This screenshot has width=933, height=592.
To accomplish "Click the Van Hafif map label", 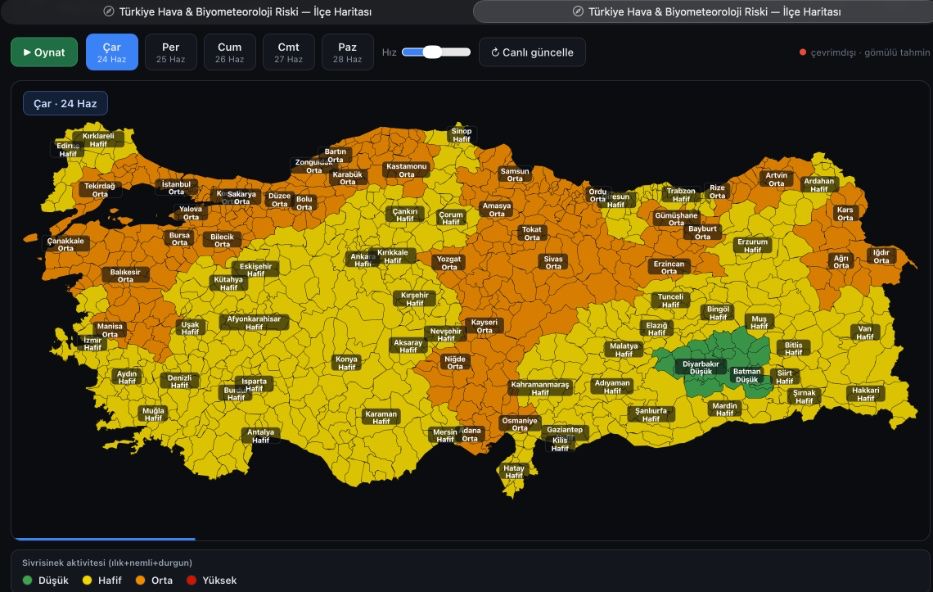I will 865,333.
